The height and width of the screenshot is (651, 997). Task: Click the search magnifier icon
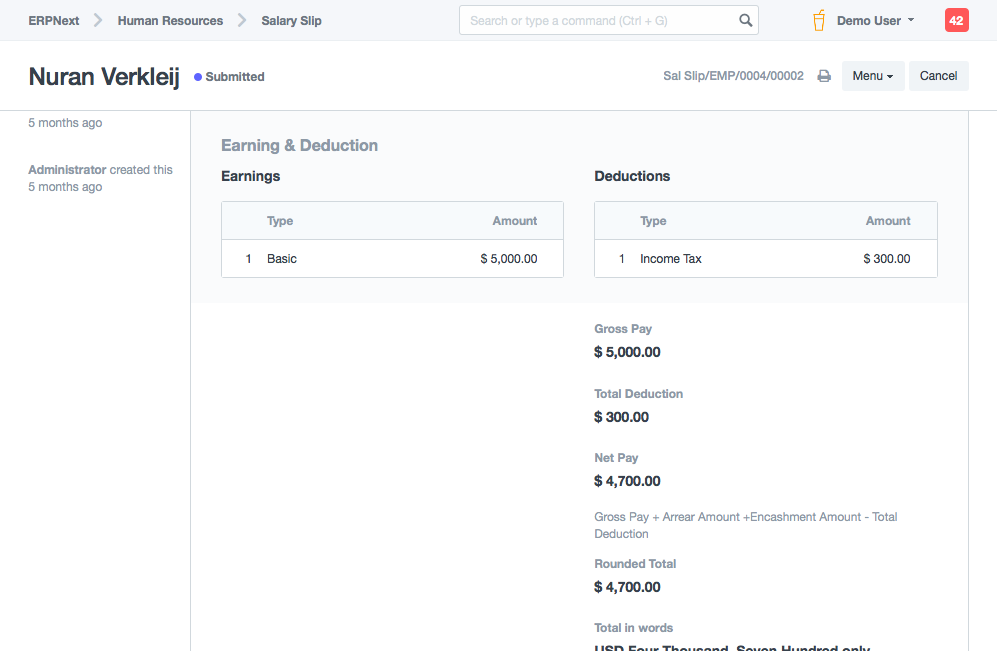tap(745, 20)
